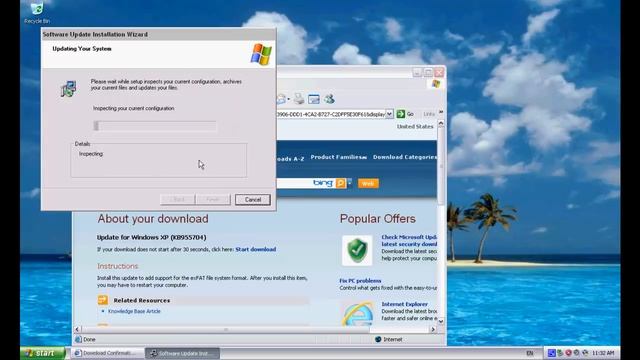This screenshot has width=640, height=360.
Task: Click the United States locale text
Action: pos(415,127)
